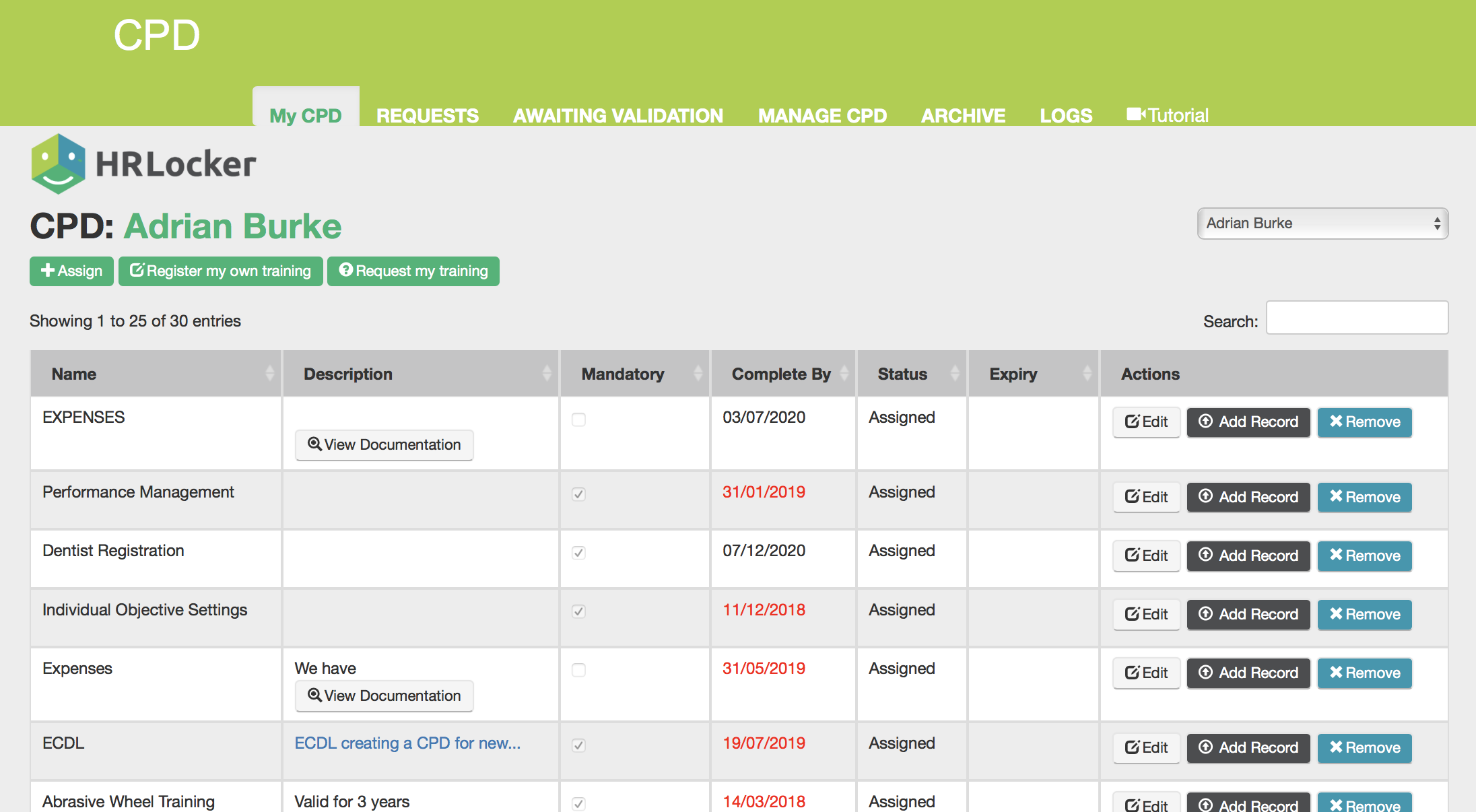This screenshot has width=1476, height=812.
Task: Click Request my training button
Action: (413, 271)
